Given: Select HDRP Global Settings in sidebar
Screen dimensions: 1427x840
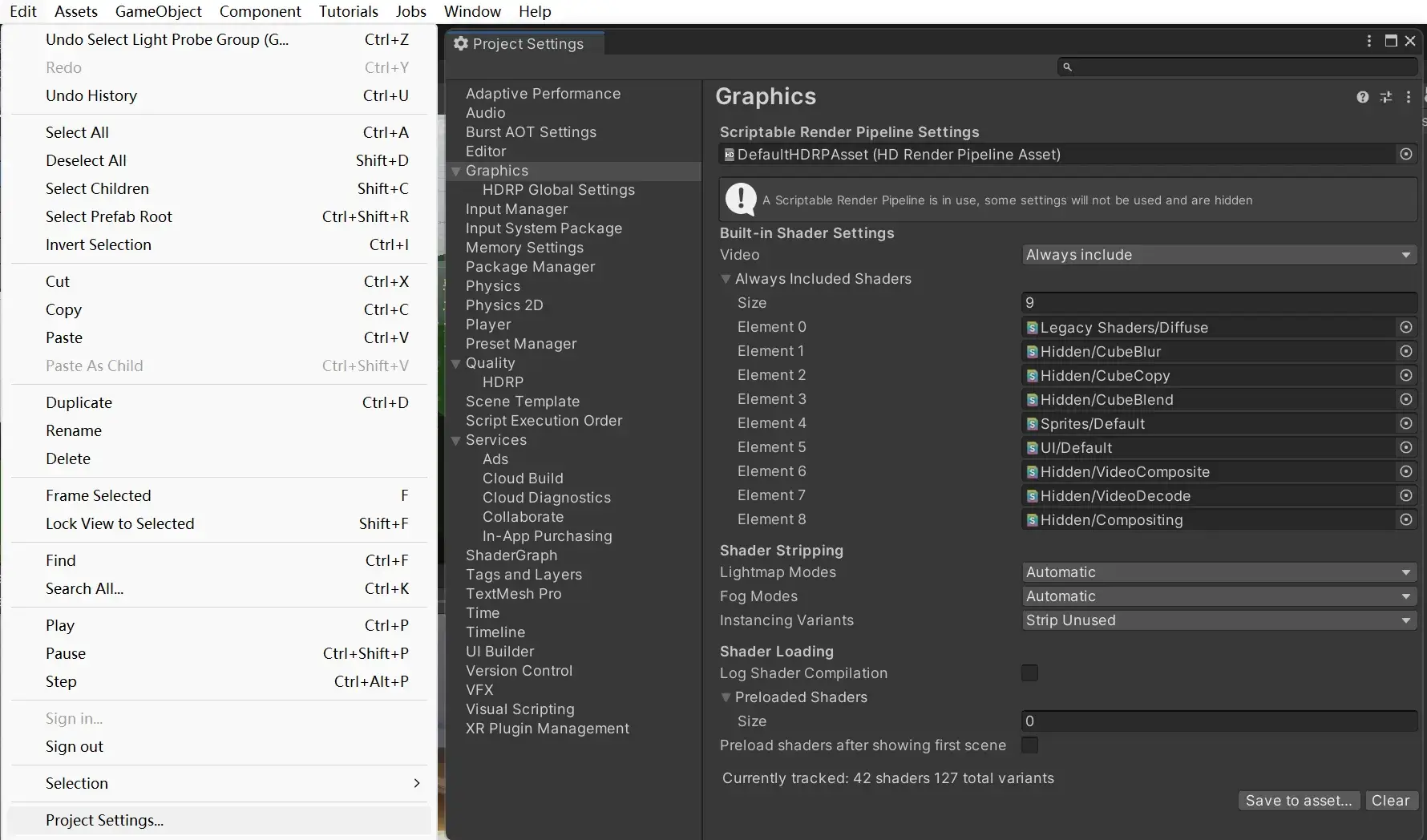Looking at the screenshot, I should [x=558, y=190].
